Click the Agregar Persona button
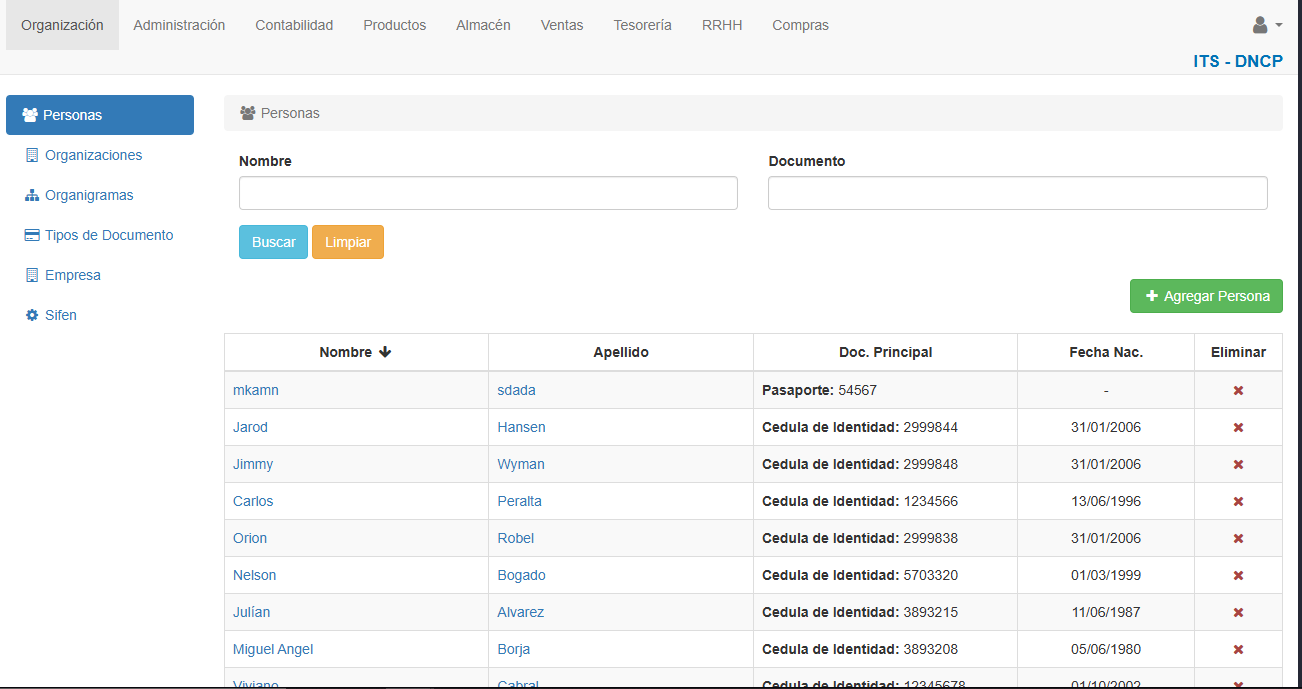The width and height of the screenshot is (1302, 689). (x=1206, y=296)
